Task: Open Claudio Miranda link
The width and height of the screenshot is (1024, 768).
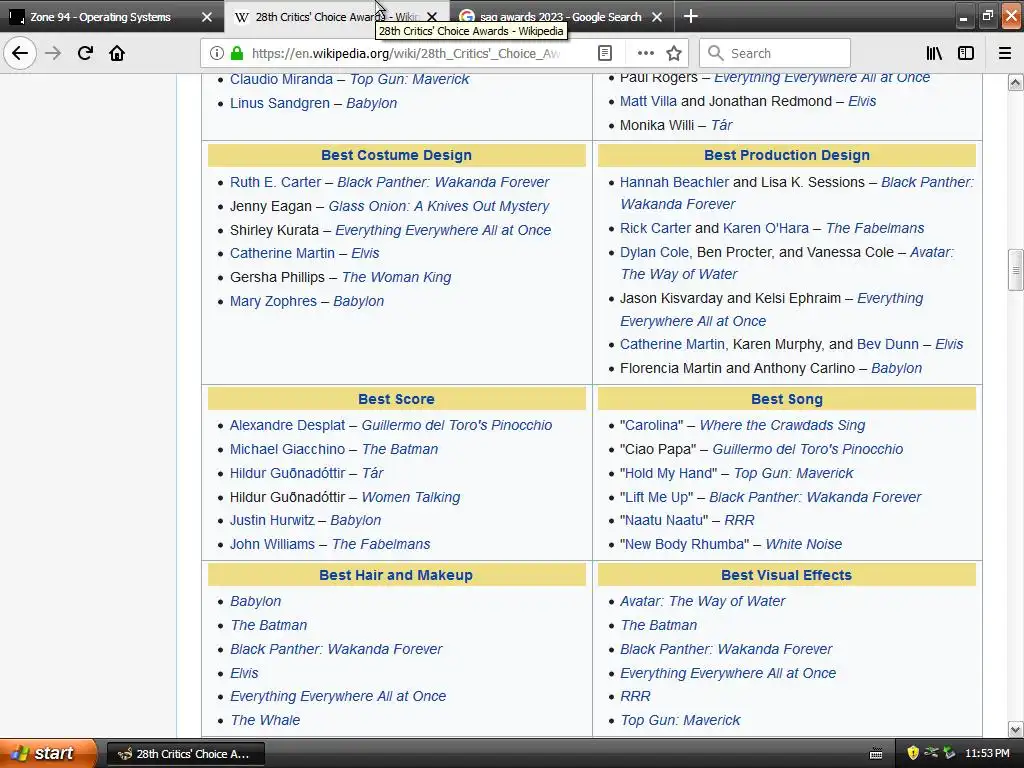Action: pos(281,80)
